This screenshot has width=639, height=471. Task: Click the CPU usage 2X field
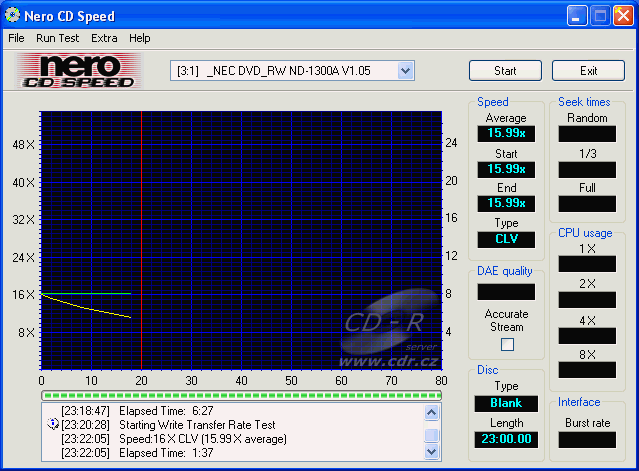coord(587,300)
